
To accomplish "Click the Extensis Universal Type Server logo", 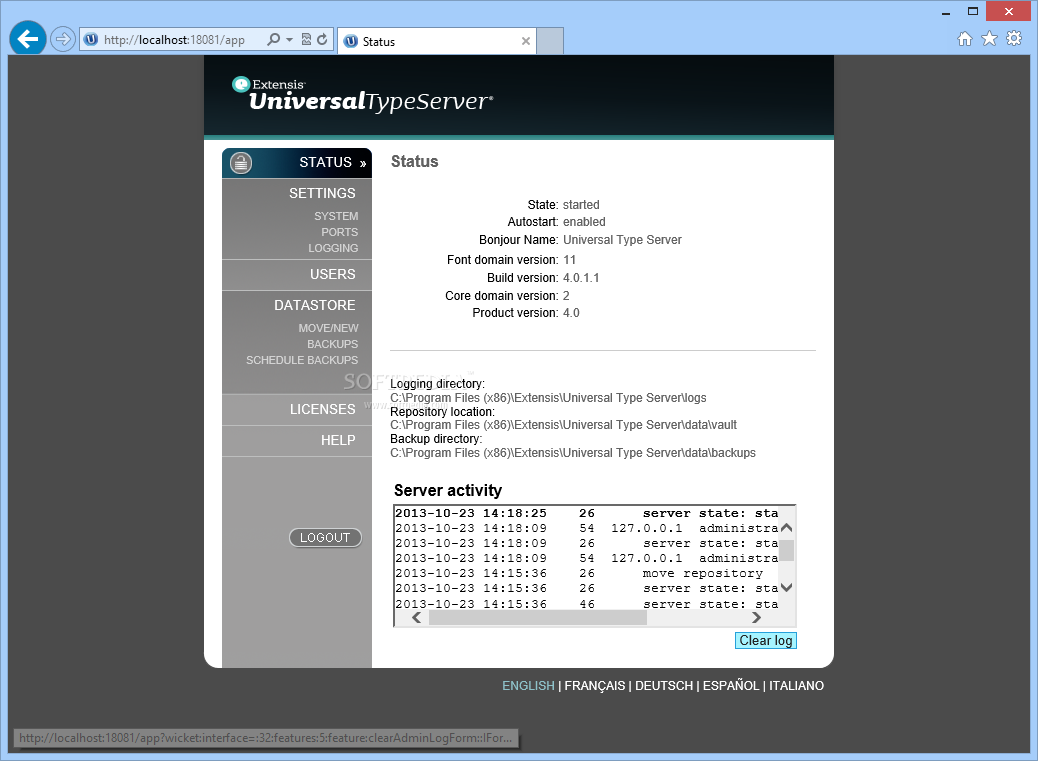I will click(x=362, y=94).
